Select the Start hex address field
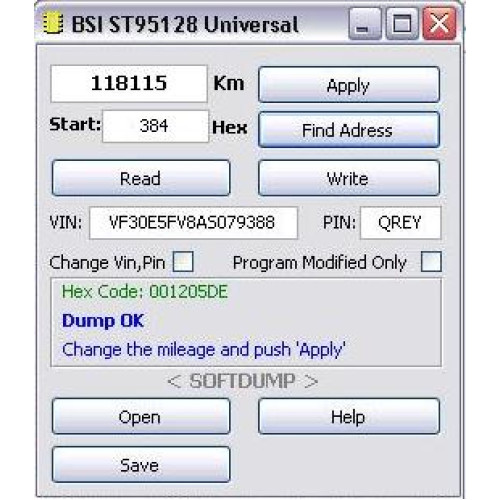Screen dimensions: 500x500 [x=155, y=126]
